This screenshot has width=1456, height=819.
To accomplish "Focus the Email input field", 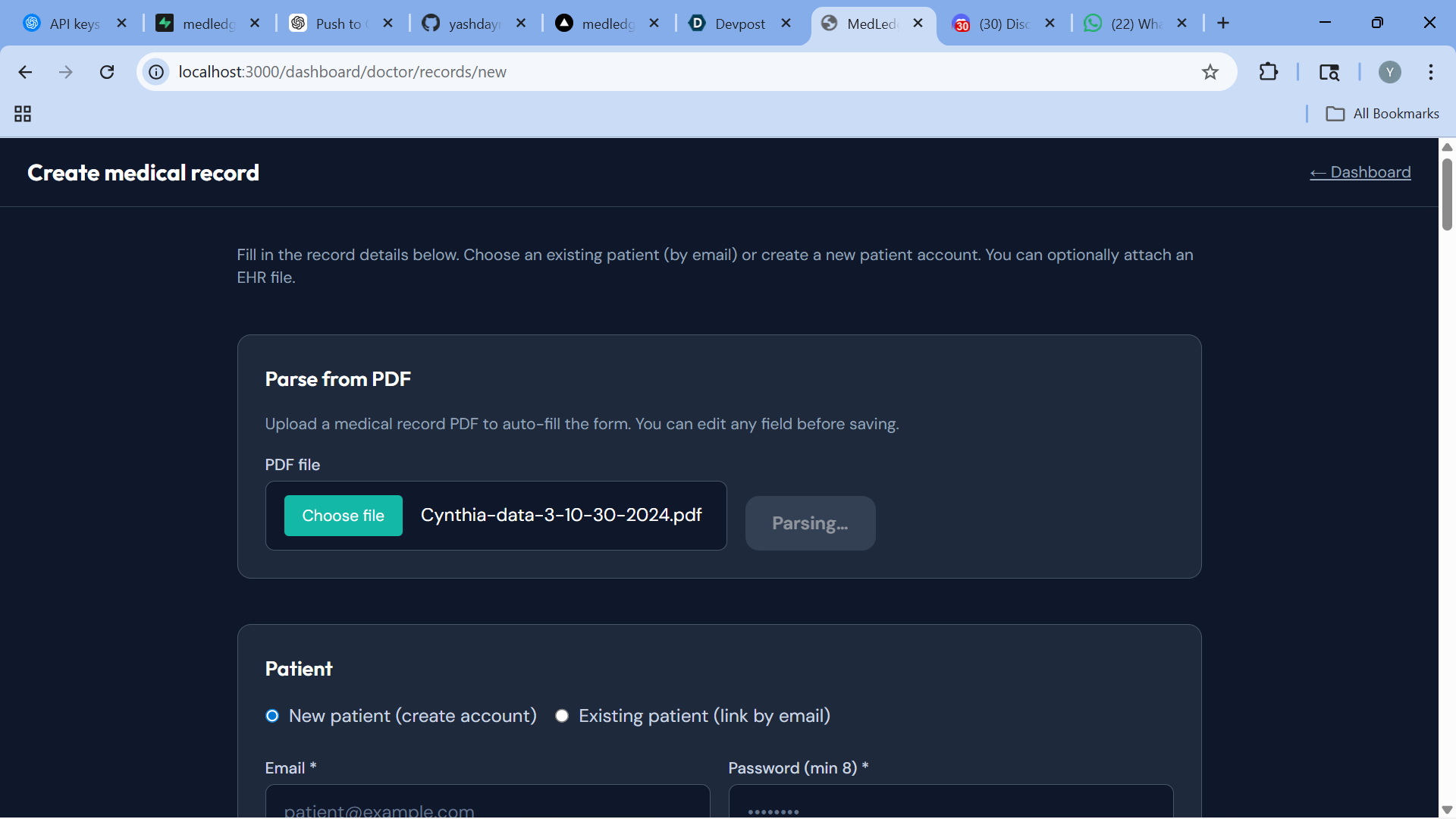I will coord(487,804).
